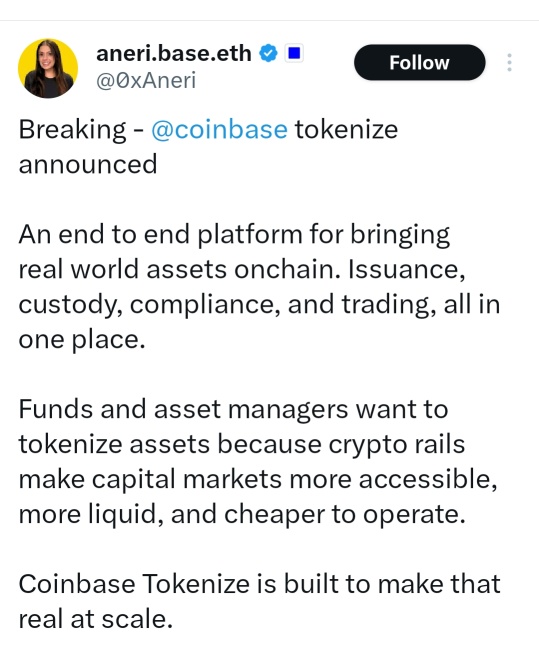
Task: Click "tokenize" after the @coinbase mention
Action: pyautogui.click(x=346, y=129)
